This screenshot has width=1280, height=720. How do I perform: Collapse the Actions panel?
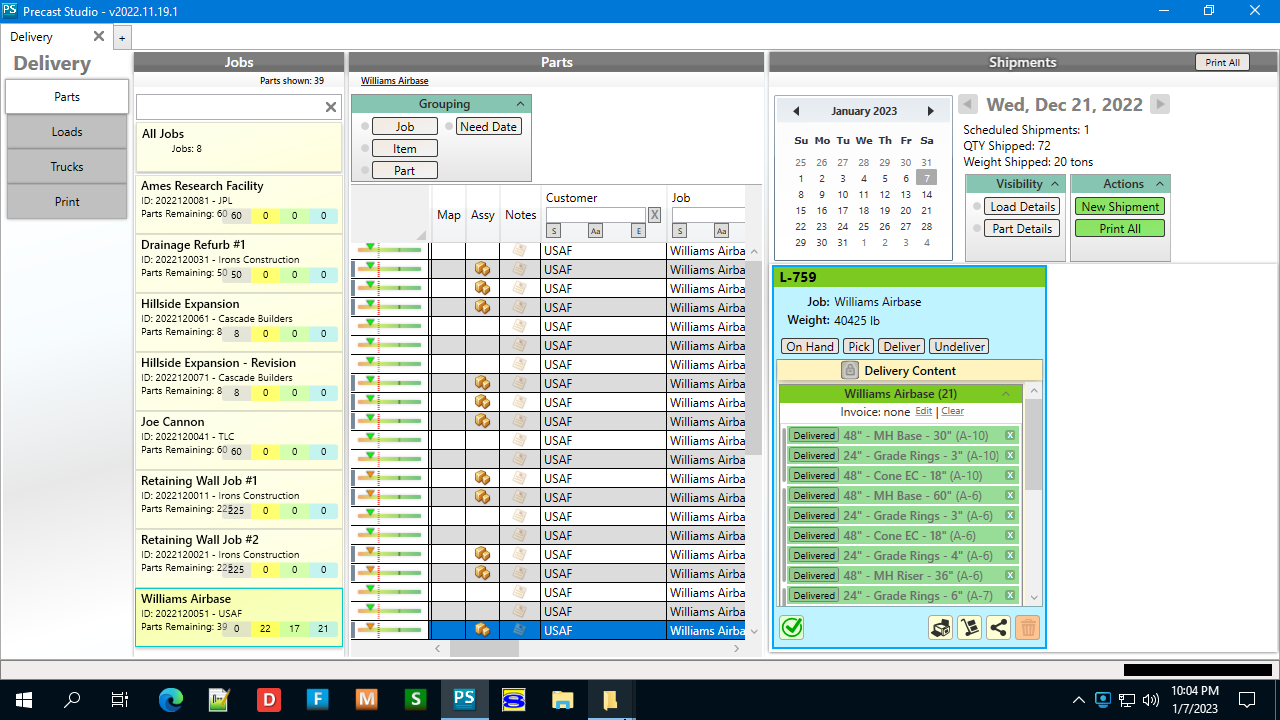click(x=1160, y=184)
